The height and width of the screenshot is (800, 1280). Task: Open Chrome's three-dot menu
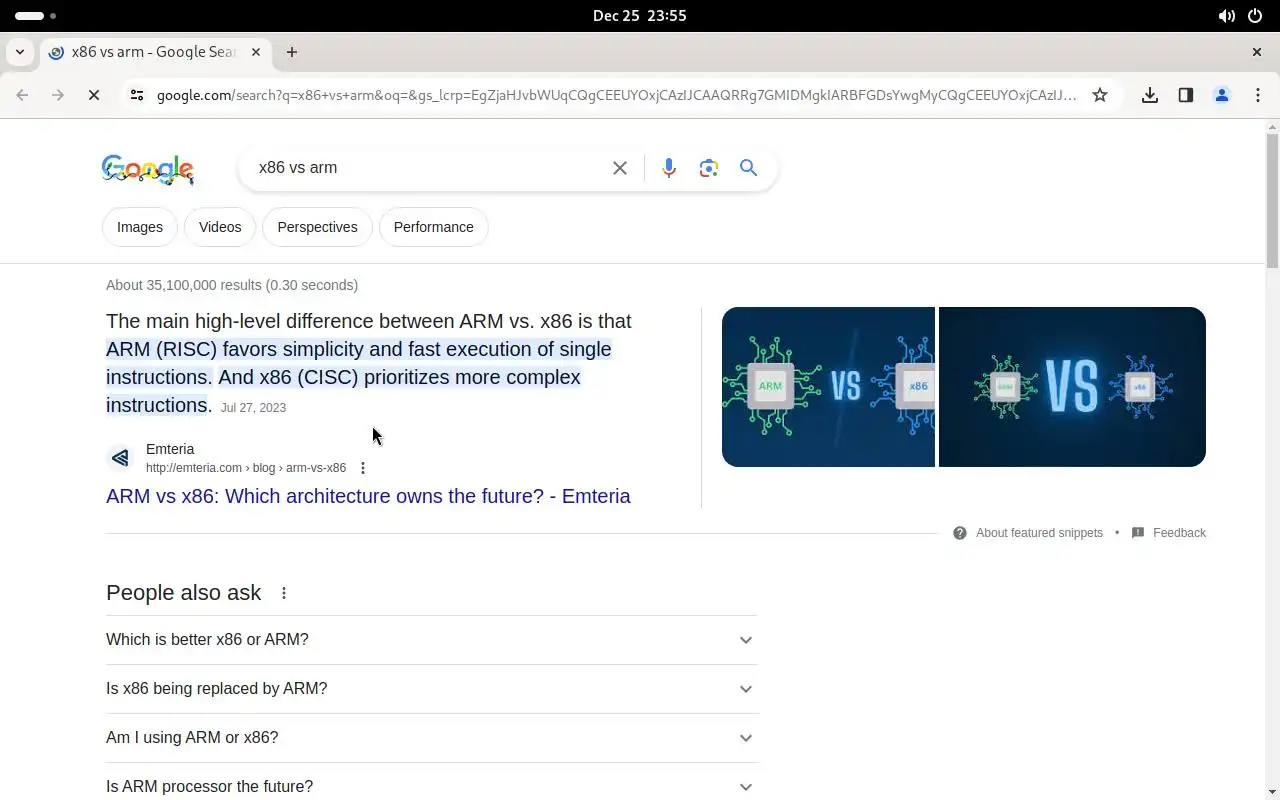click(1257, 95)
